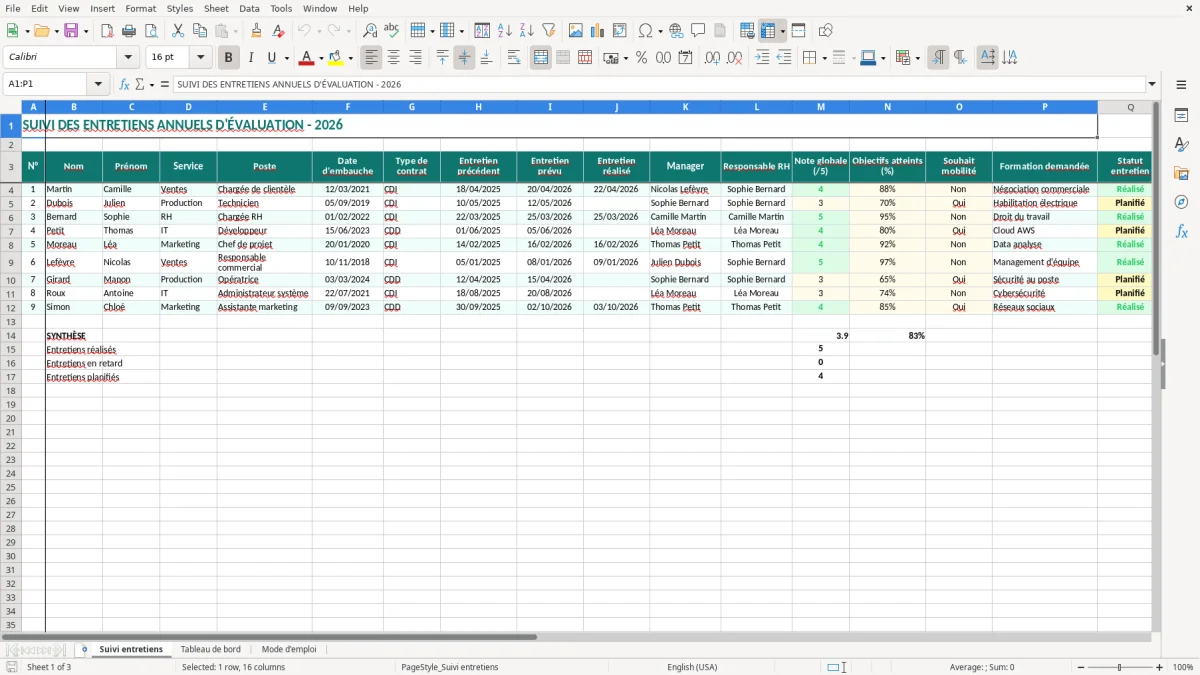The height and width of the screenshot is (675, 1200).
Task: Open the sidebar Gallery panel
Action: click(x=1182, y=174)
